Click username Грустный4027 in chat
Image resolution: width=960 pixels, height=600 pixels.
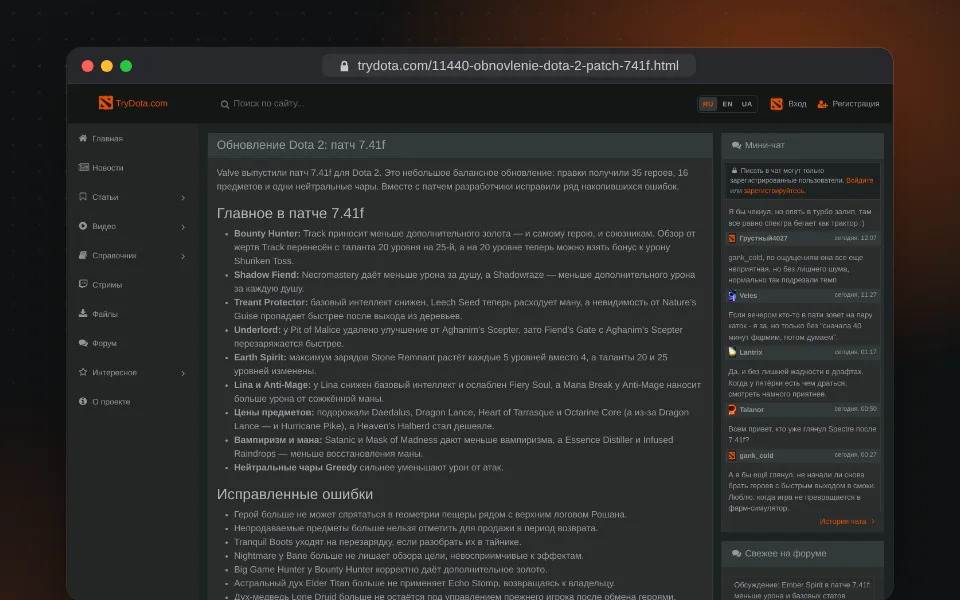(763, 238)
